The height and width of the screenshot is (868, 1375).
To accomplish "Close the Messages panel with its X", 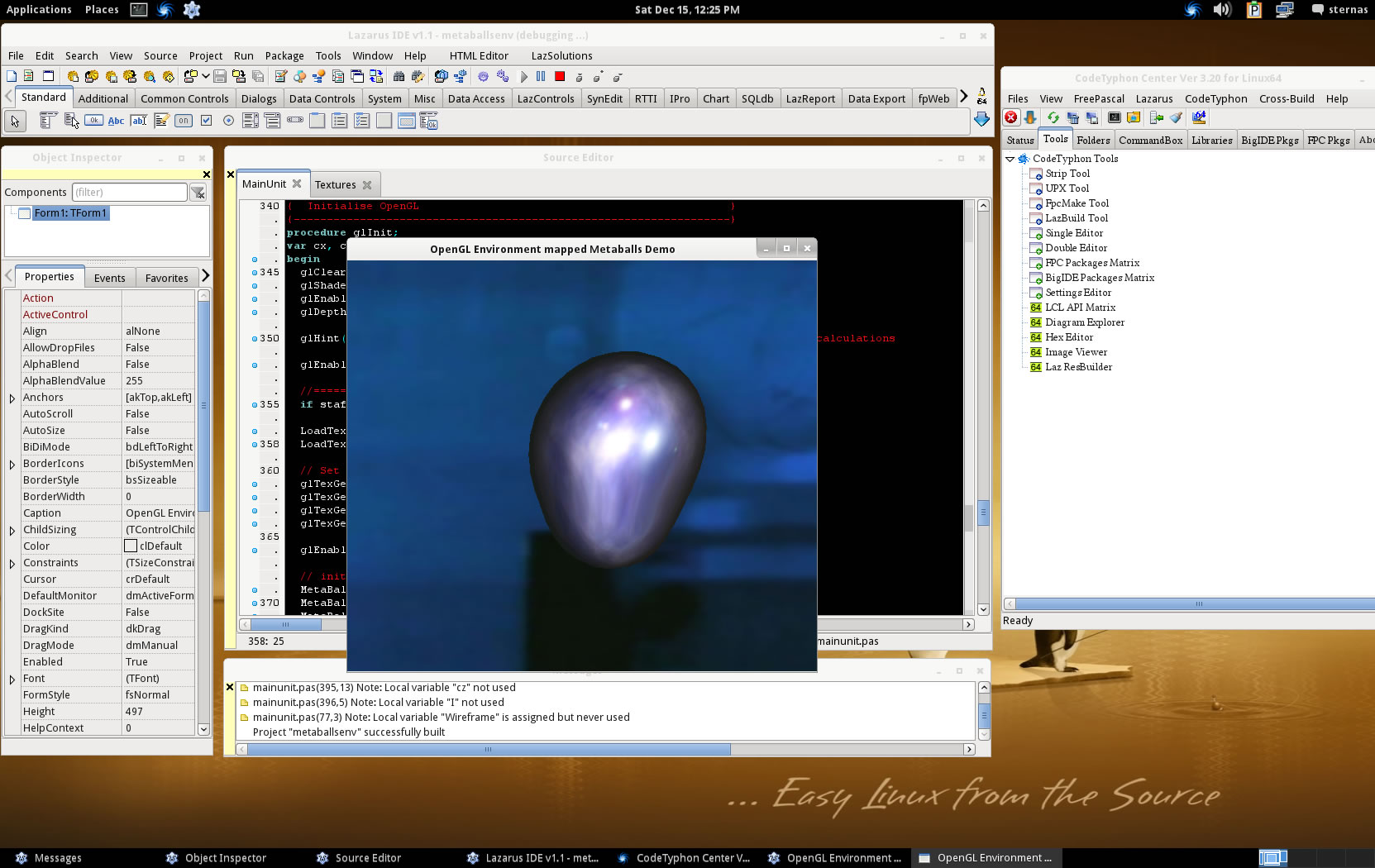I will 230,687.
